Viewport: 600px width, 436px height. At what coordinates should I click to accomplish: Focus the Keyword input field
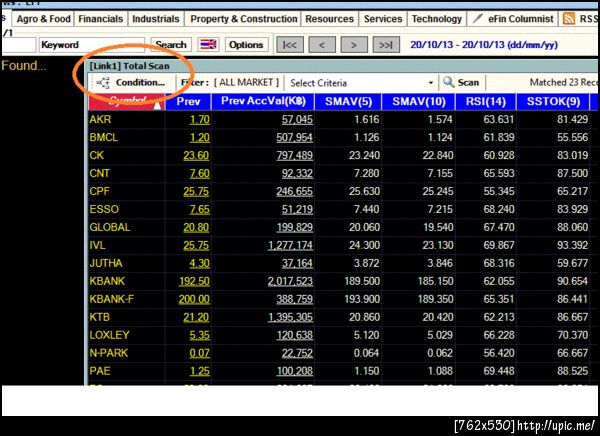[92, 45]
